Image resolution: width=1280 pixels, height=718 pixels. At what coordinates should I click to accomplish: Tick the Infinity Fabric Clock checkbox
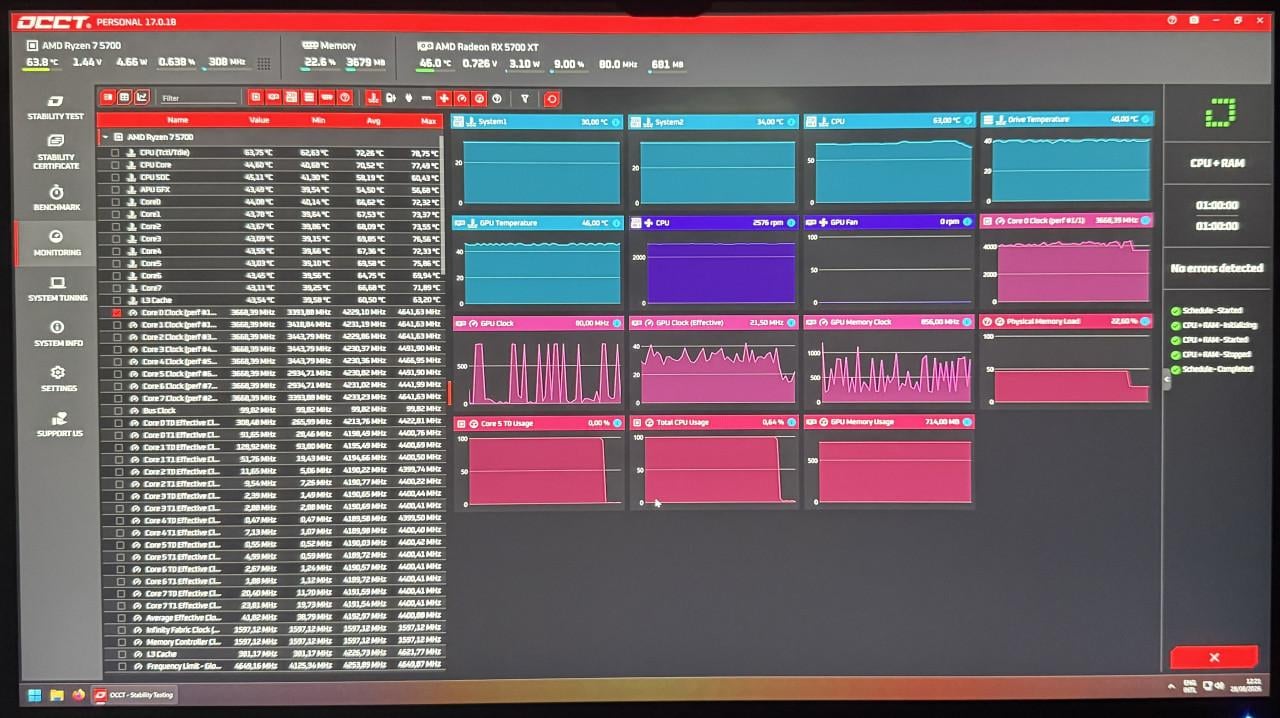pos(121,630)
